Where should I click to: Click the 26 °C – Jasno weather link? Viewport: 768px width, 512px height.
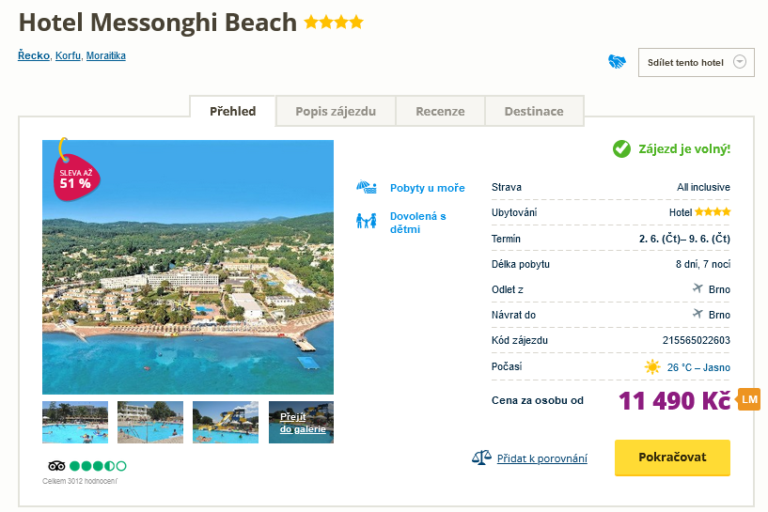click(x=698, y=367)
